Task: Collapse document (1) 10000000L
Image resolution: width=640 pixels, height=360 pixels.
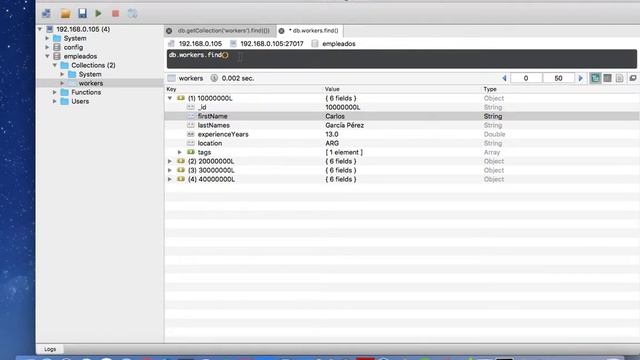Action: pos(170,98)
